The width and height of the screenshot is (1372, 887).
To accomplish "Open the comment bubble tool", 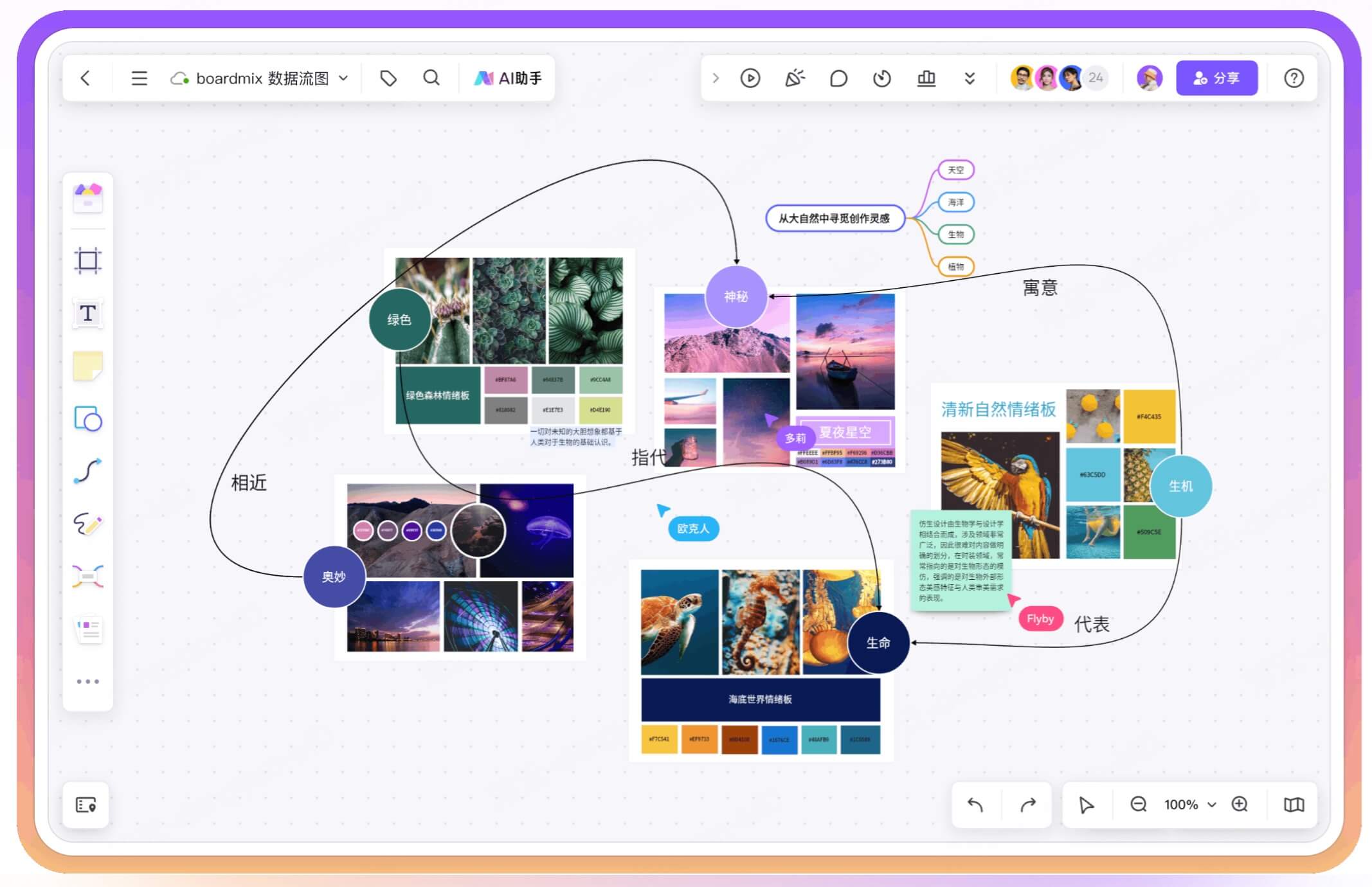I will click(x=838, y=78).
